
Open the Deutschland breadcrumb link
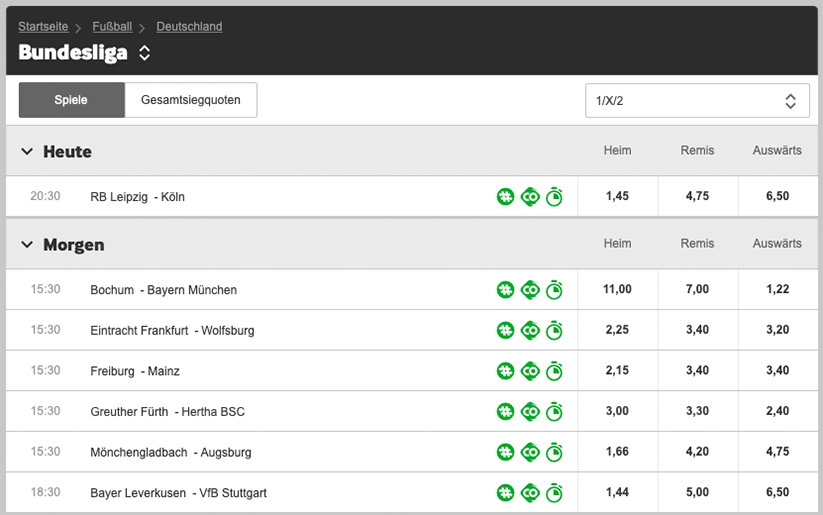click(189, 26)
